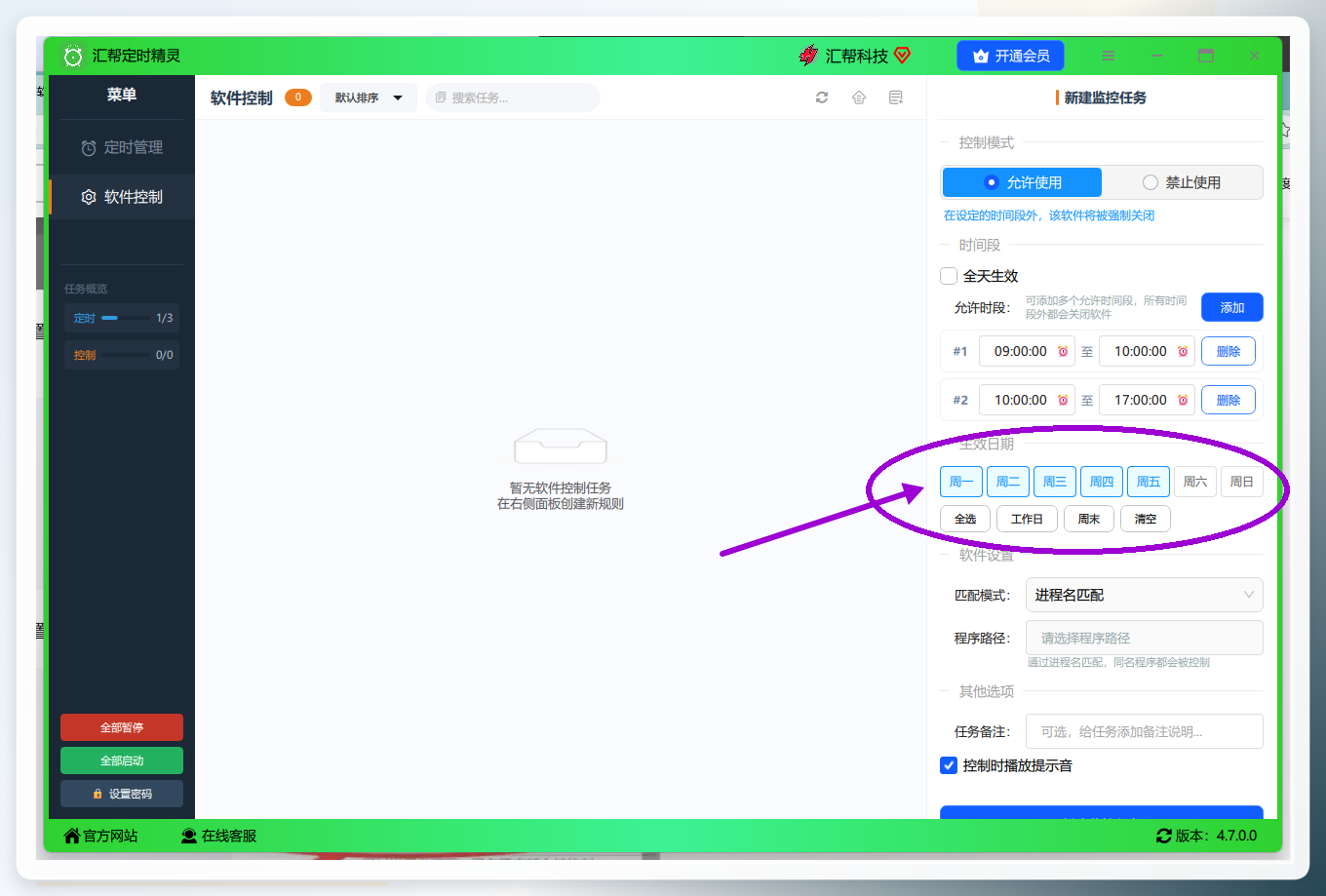Toggle the 周日 day button
1326x896 pixels.
tap(1242, 482)
